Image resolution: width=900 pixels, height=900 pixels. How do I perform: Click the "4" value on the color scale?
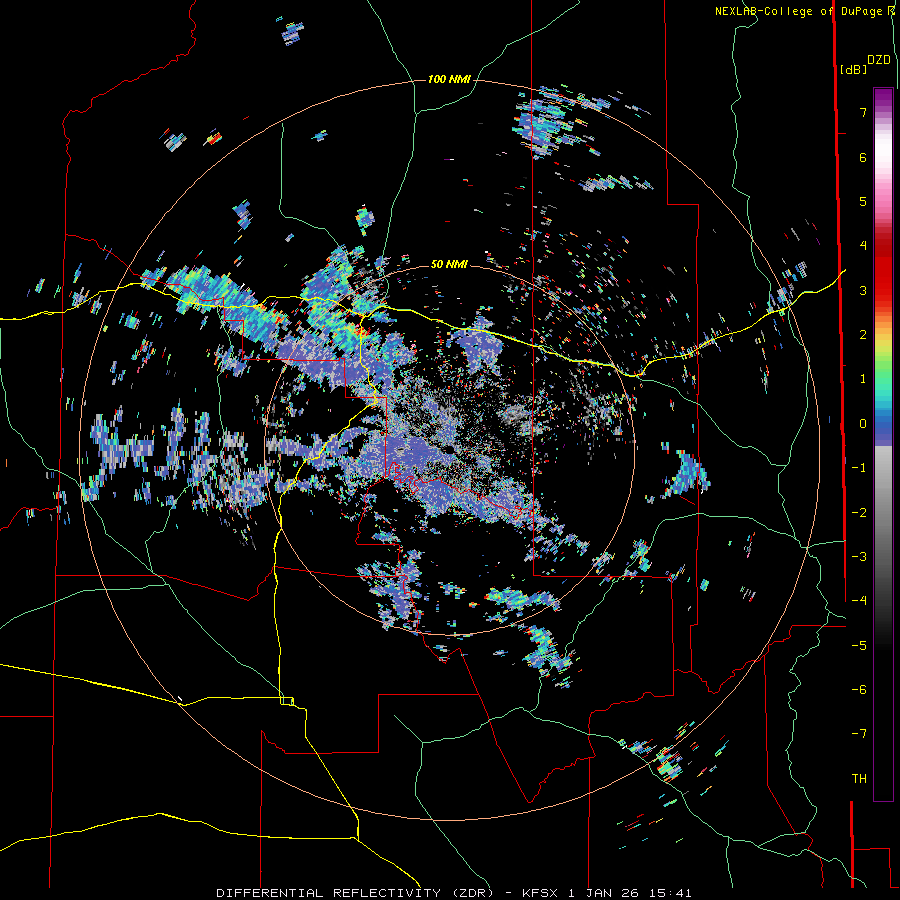(x=863, y=246)
